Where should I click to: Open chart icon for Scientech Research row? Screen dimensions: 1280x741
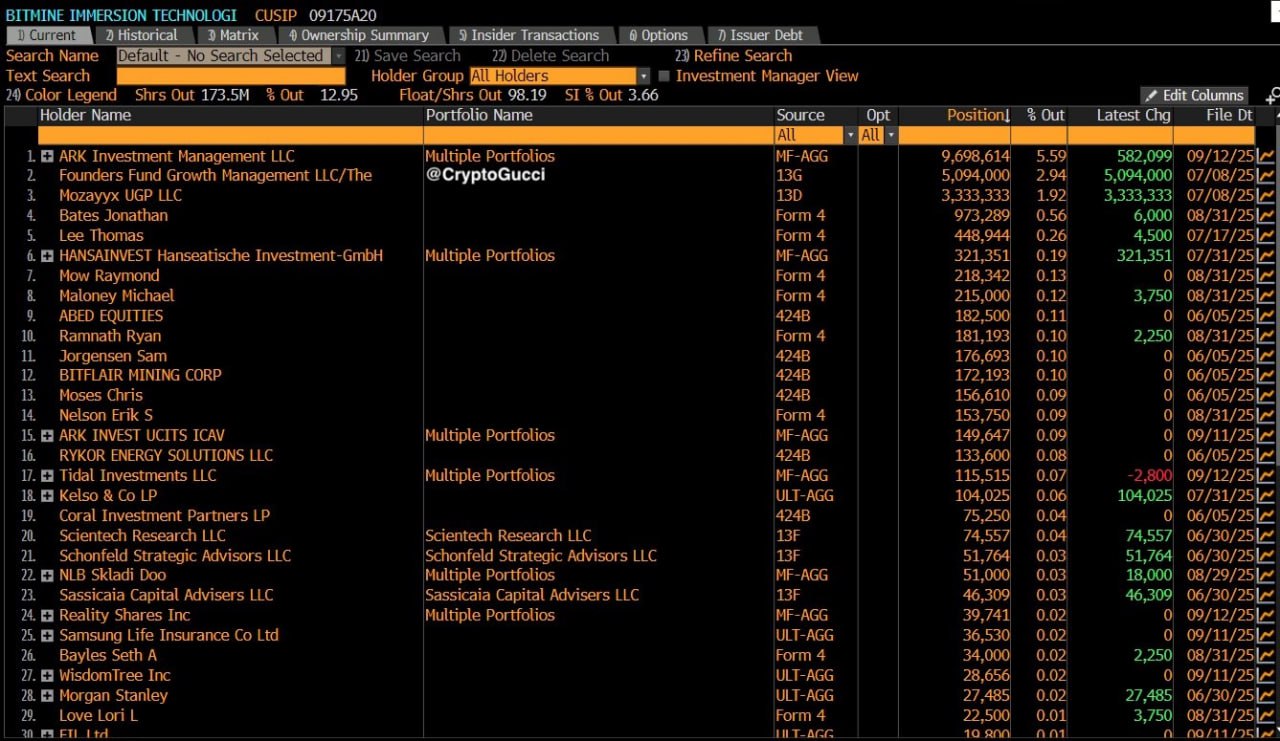[1266, 535]
